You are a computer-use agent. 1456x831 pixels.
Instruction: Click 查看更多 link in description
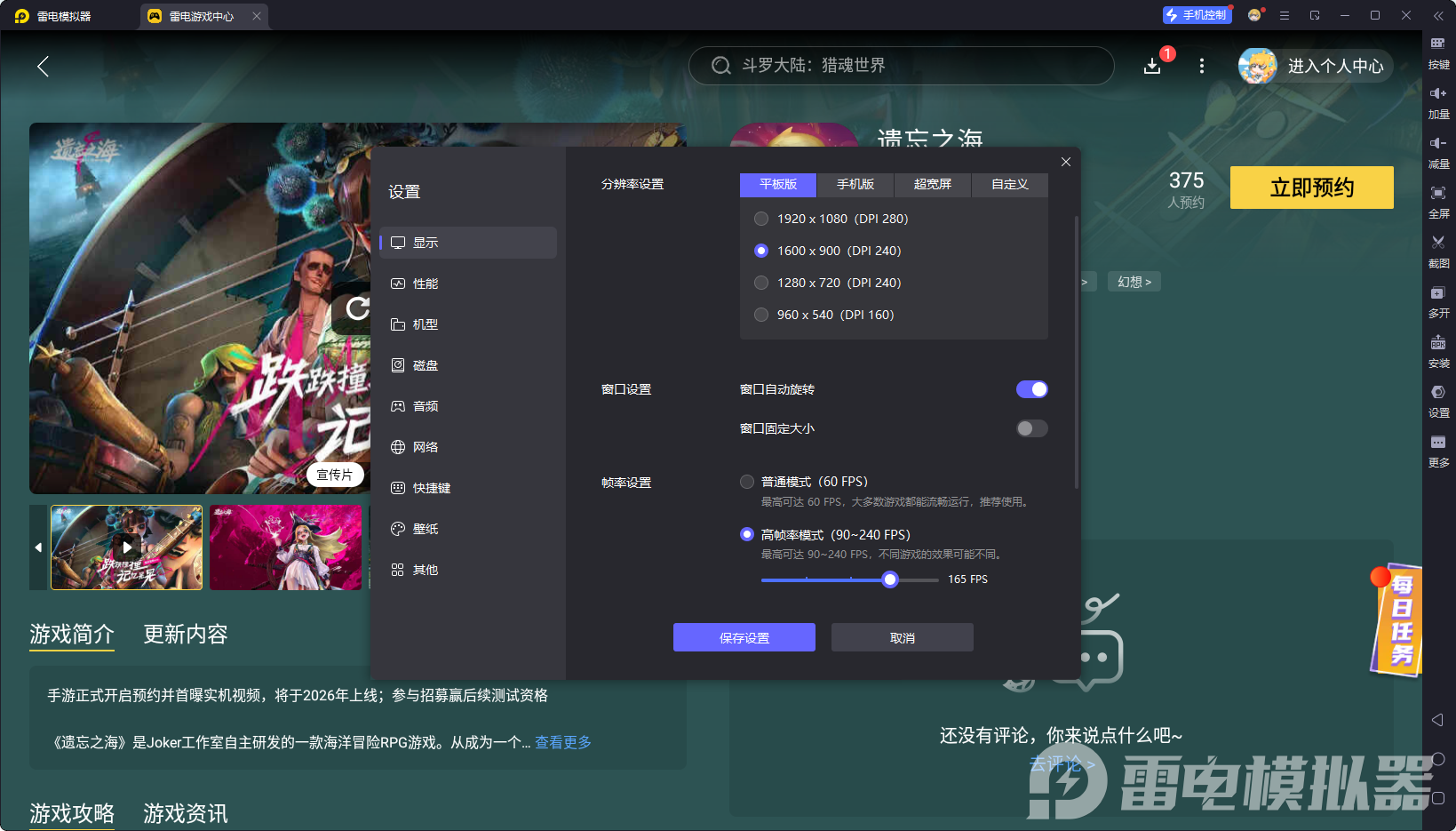click(x=563, y=742)
